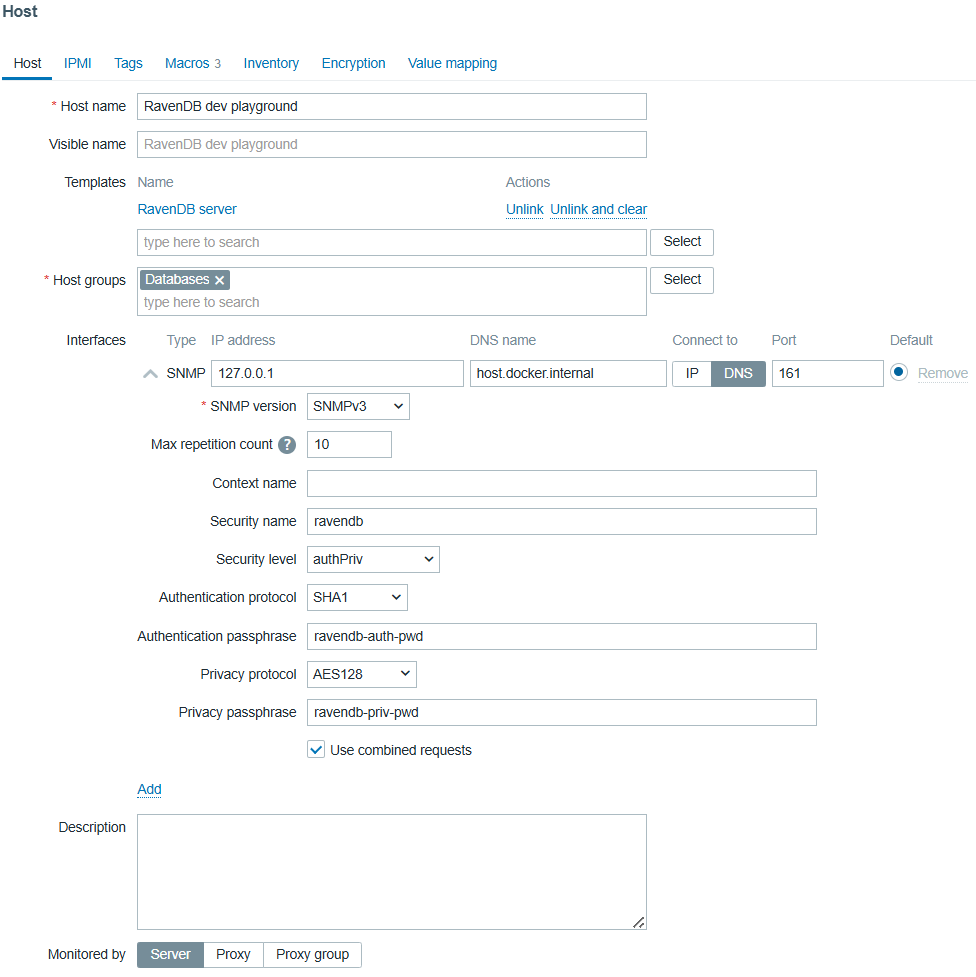Image resolution: width=976 pixels, height=977 pixels.
Task: Click the Max repetition count help icon
Action: click(287, 445)
